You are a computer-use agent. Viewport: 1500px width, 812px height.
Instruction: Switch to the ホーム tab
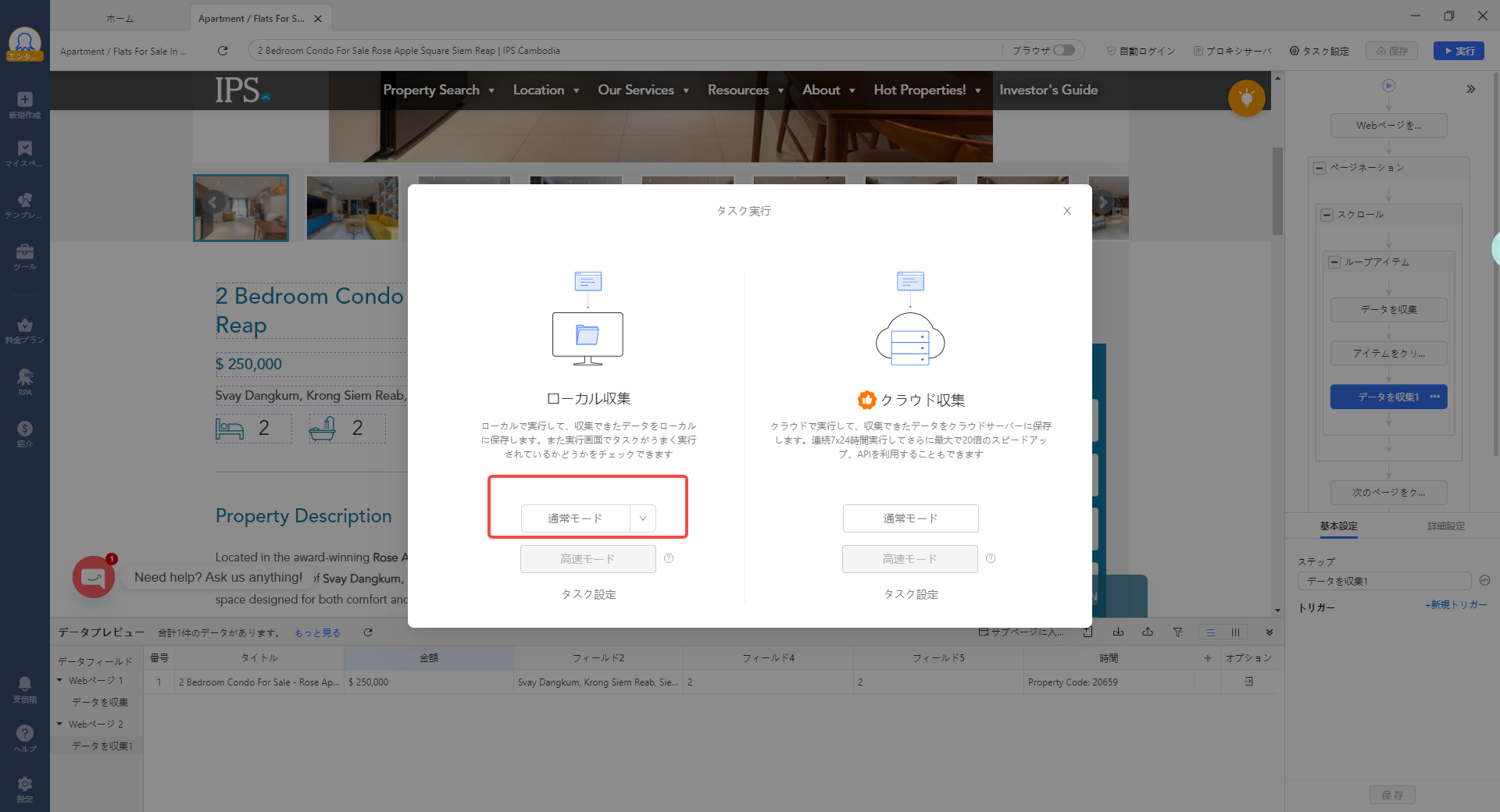[120, 18]
